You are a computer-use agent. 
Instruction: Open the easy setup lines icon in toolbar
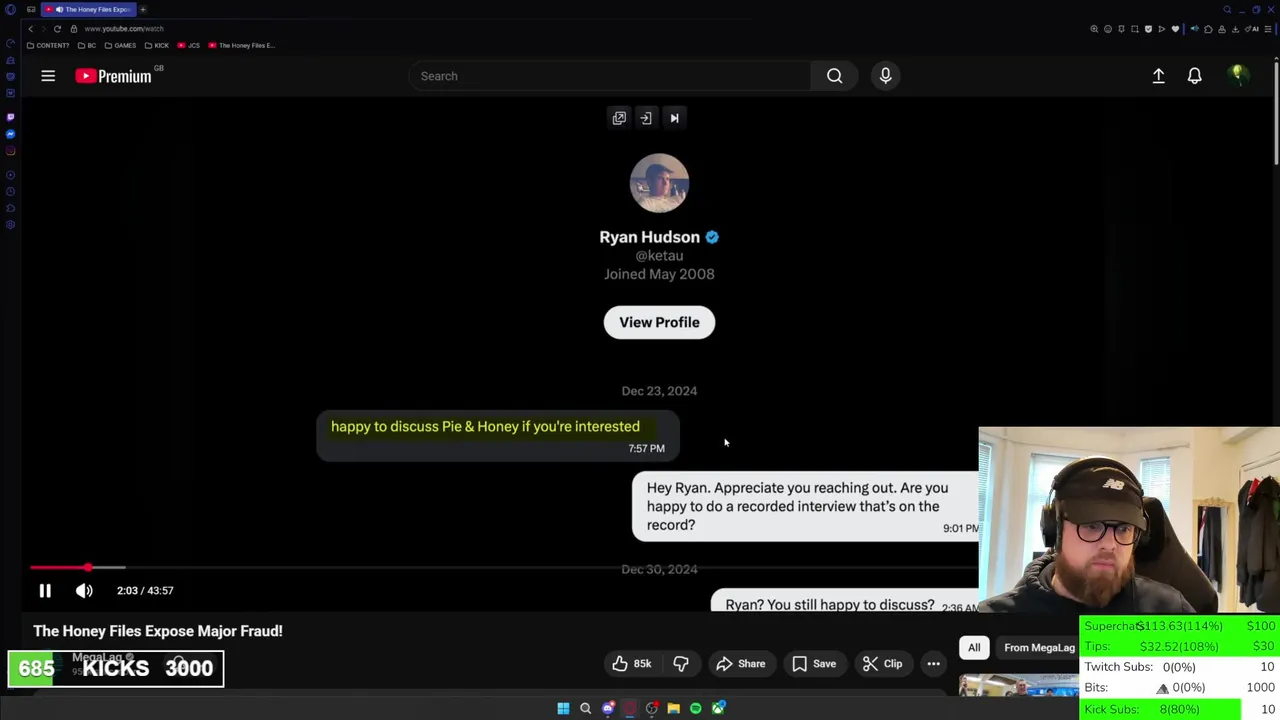point(1267,29)
